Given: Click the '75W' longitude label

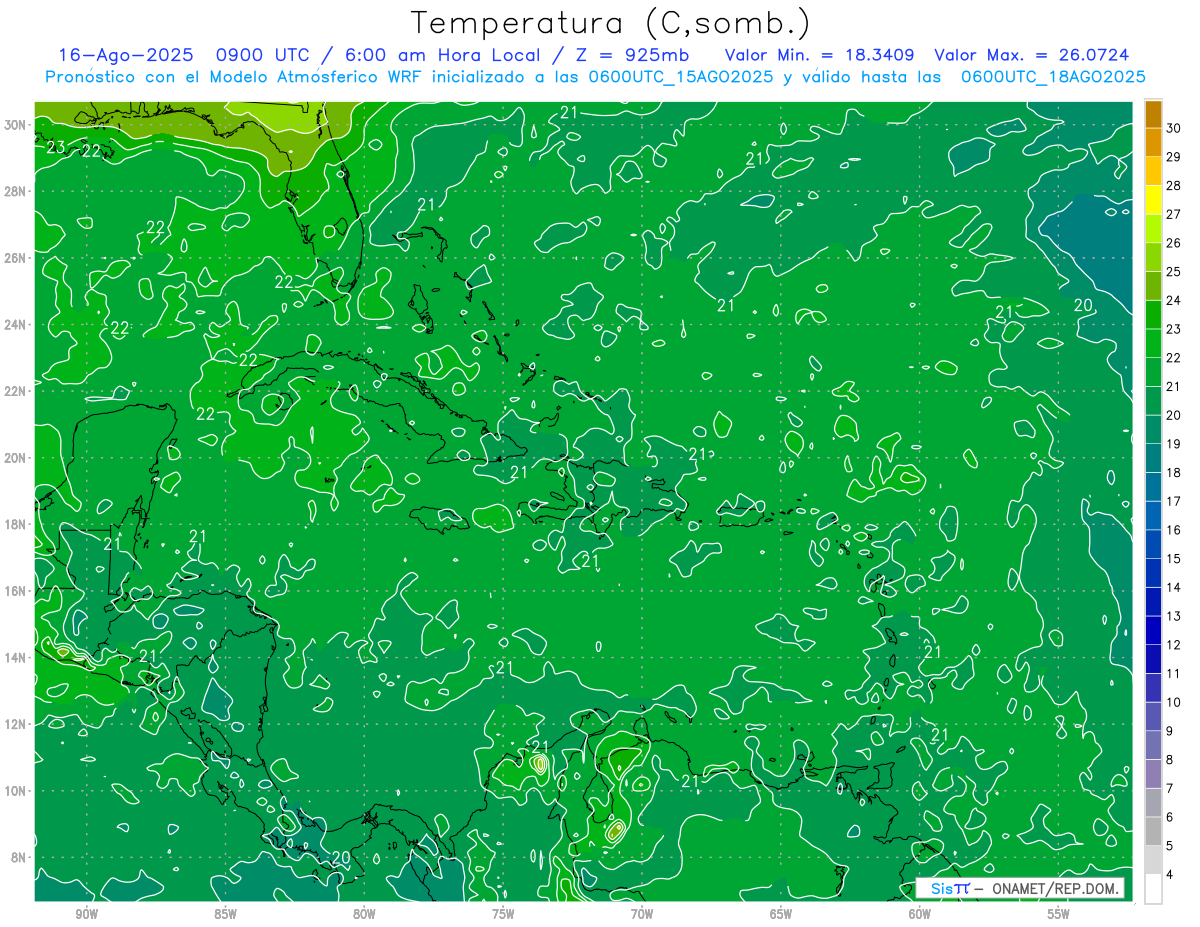Looking at the screenshot, I should tap(503, 914).
